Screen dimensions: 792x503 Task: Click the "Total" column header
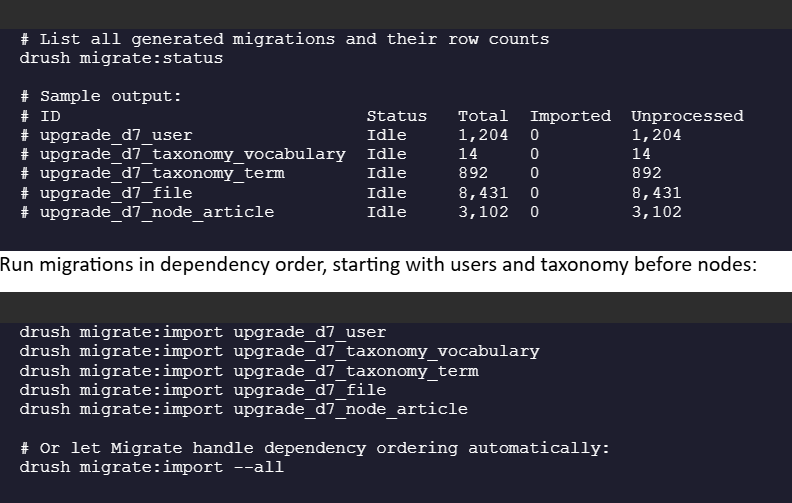483,116
